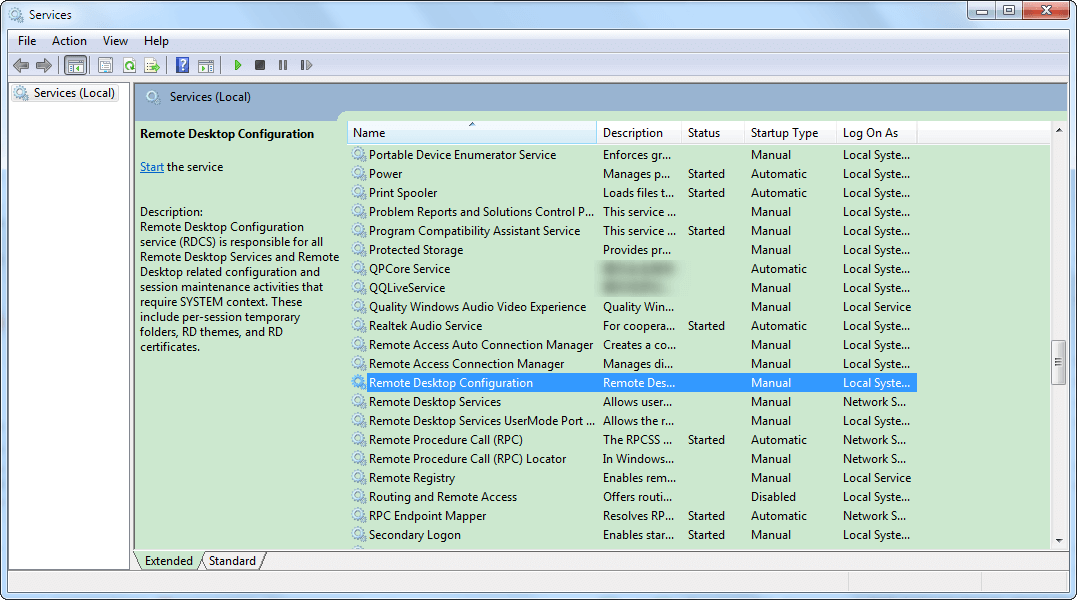Open the Help menu
The height and width of the screenshot is (600, 1077).
[x=156, y=41]
